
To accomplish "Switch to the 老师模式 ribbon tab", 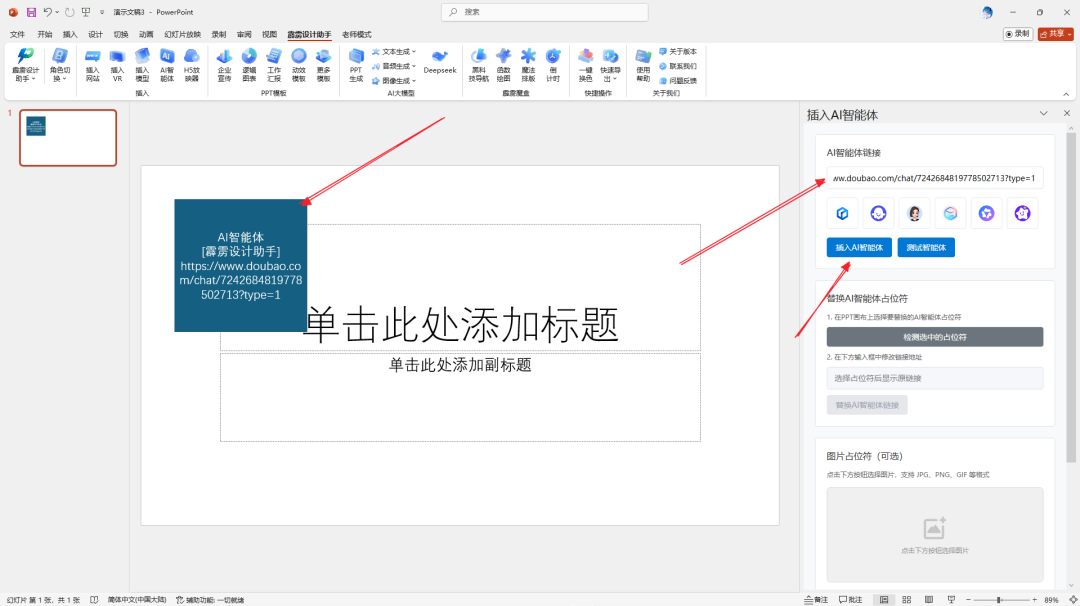I will tap(357, 34).
